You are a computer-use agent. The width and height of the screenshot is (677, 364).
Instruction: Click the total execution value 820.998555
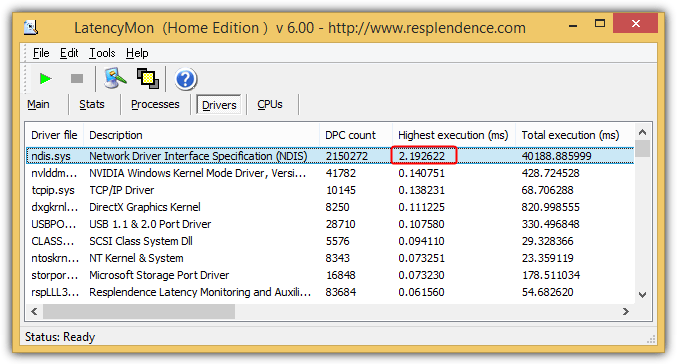tap(550, 207)
